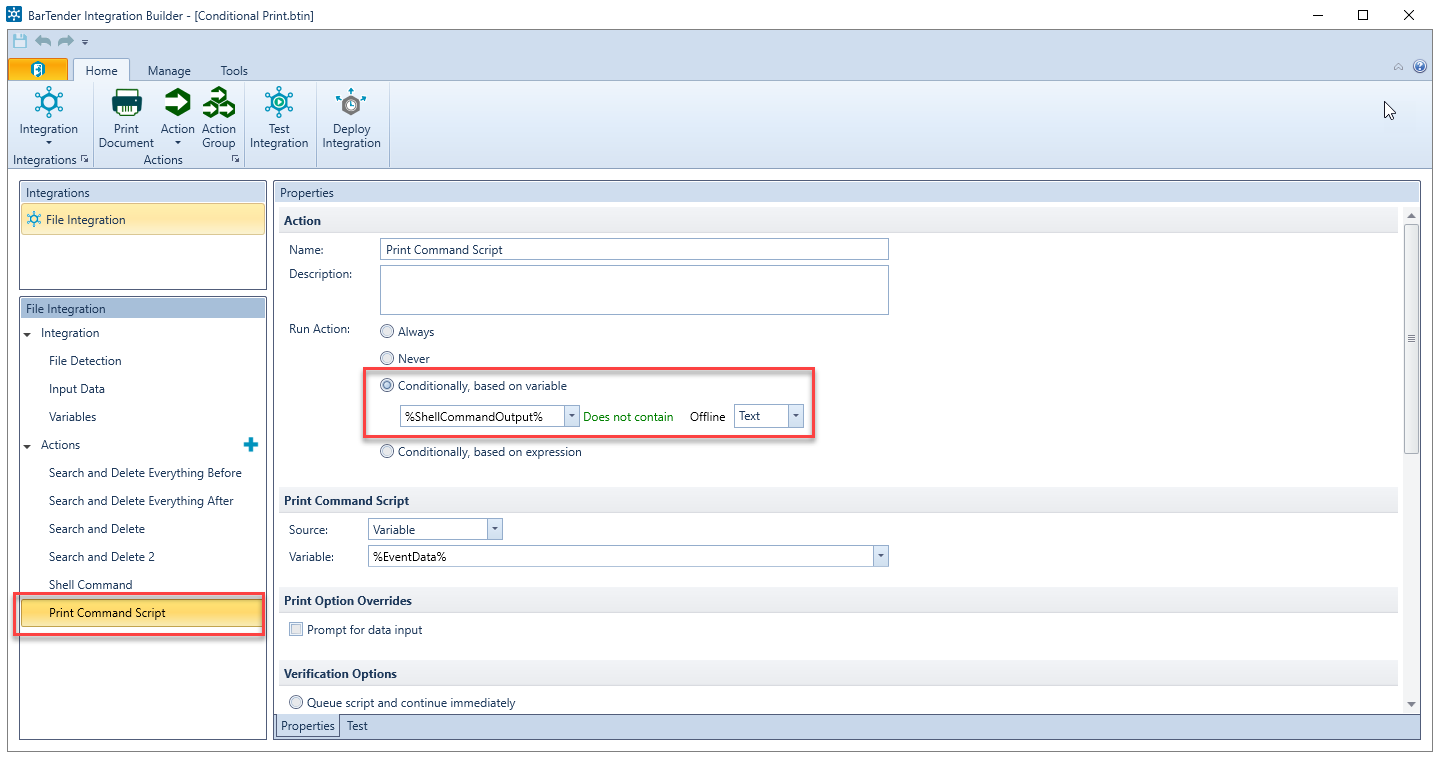Open Integrations group dialog launcher
This screenshot has height=759, width=1440.
point(84,160)
